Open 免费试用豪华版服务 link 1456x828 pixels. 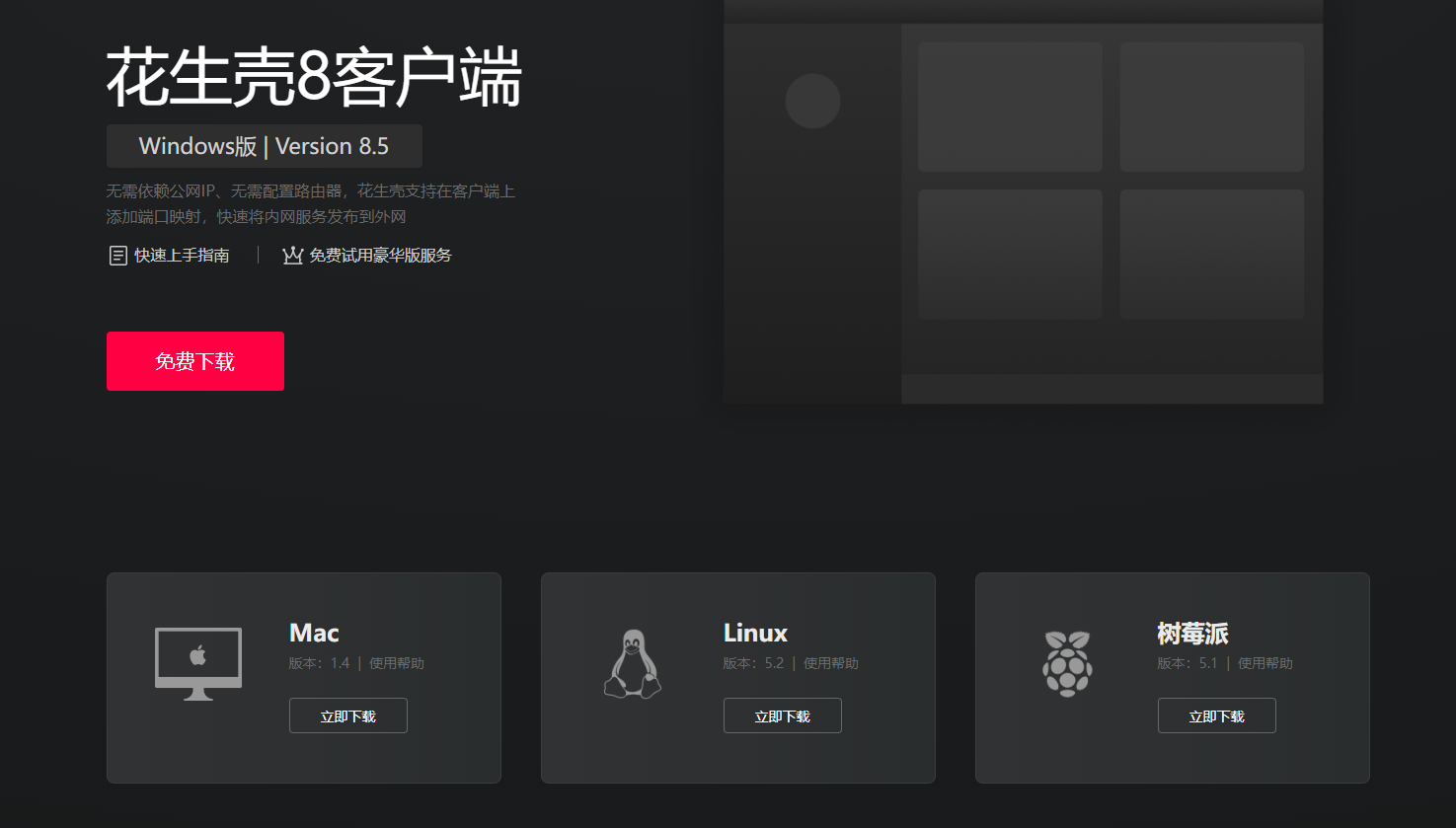tap(380, 256)
